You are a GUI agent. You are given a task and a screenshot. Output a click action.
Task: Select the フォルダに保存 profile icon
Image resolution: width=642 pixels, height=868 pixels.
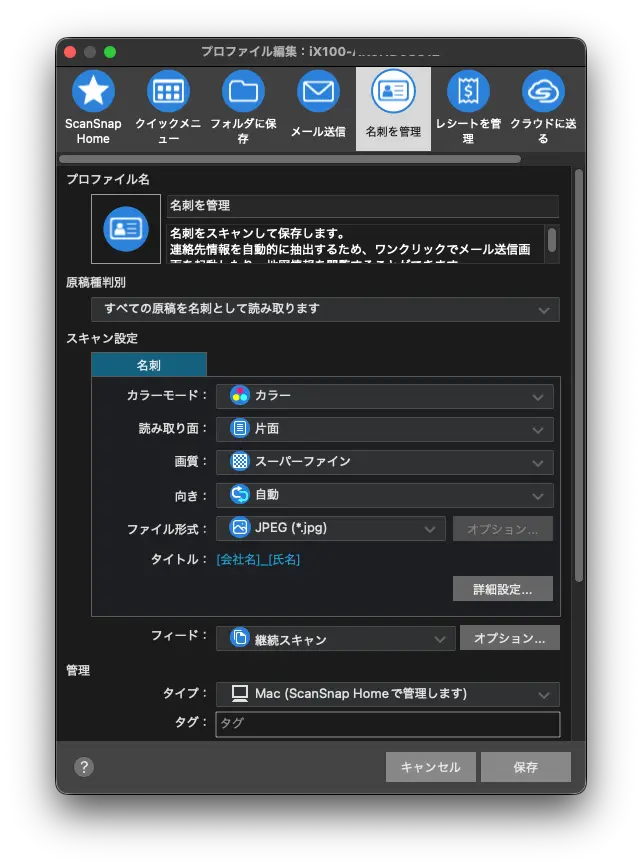[x=244, y=92]
